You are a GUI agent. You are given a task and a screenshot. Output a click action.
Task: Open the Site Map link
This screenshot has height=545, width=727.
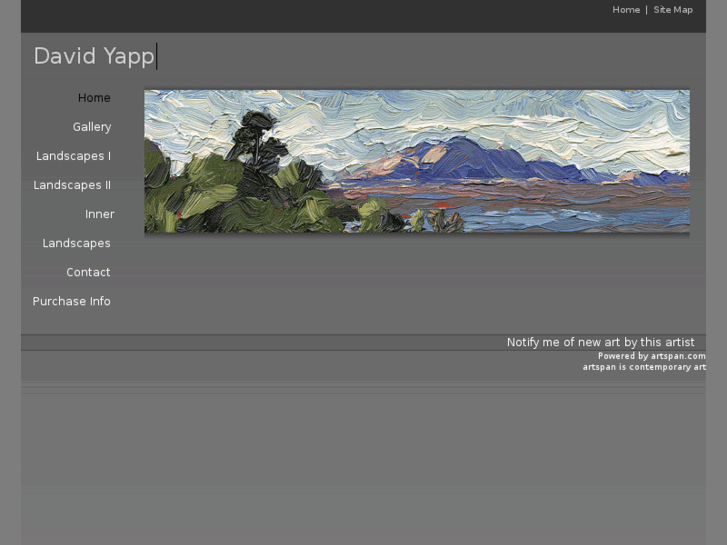tap(673, 10)
